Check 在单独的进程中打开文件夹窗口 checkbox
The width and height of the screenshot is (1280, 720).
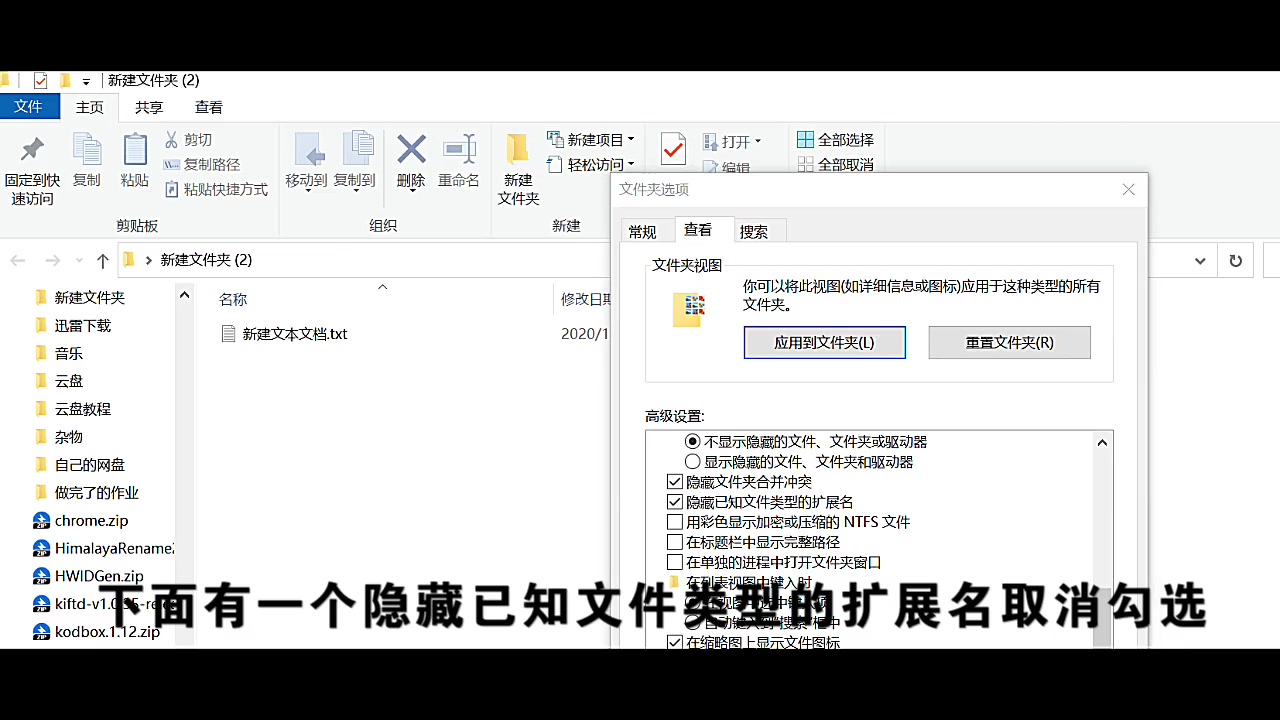click(x=675, y=562)
